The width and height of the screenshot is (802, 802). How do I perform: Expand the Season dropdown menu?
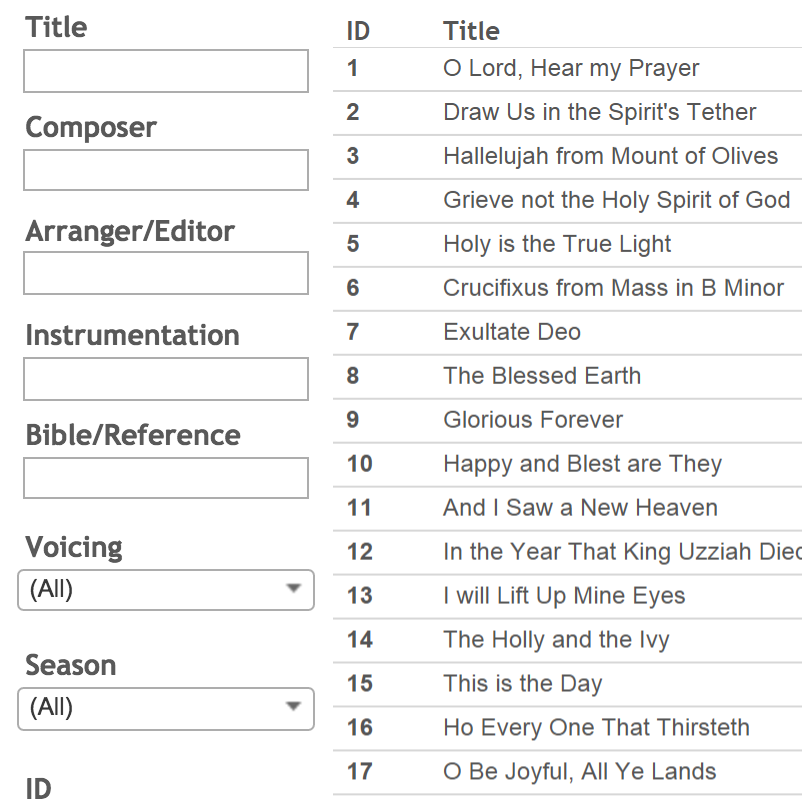(166, 708)
